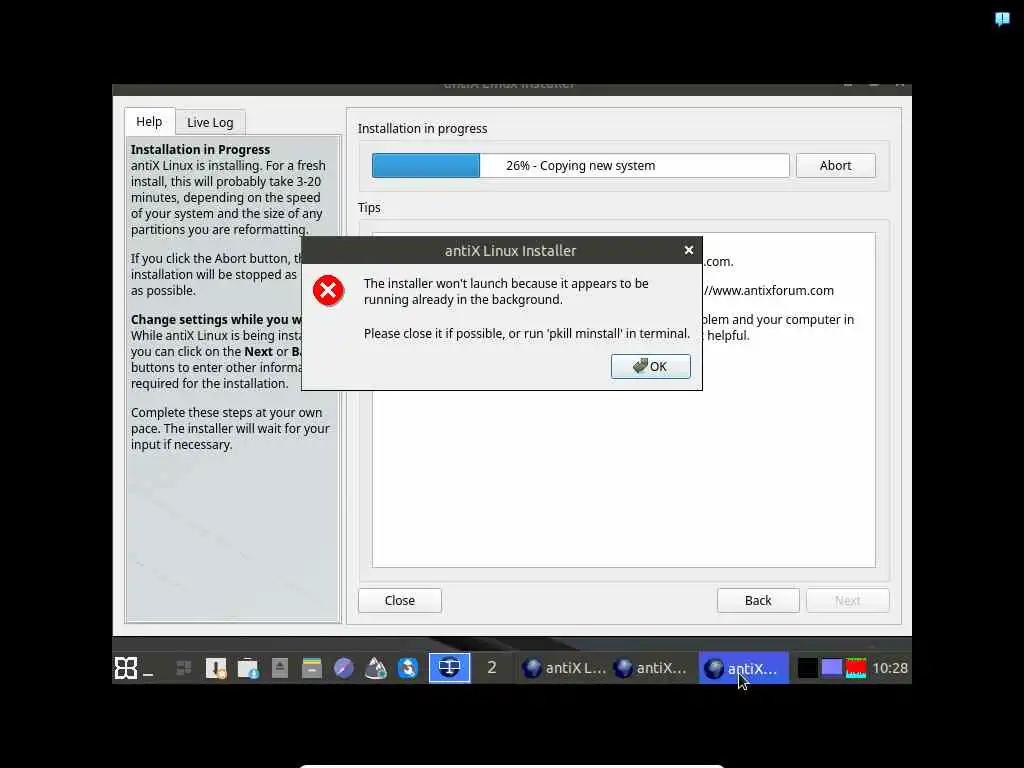Select the Help tab

[x=149, y=121]
